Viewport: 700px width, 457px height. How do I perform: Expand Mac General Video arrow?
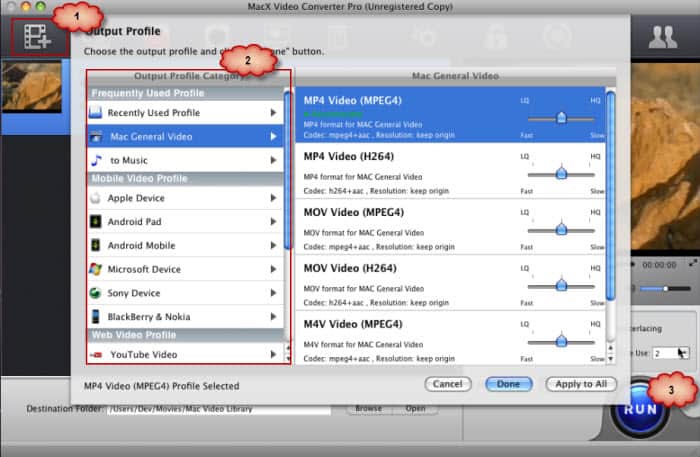(273, 136)
